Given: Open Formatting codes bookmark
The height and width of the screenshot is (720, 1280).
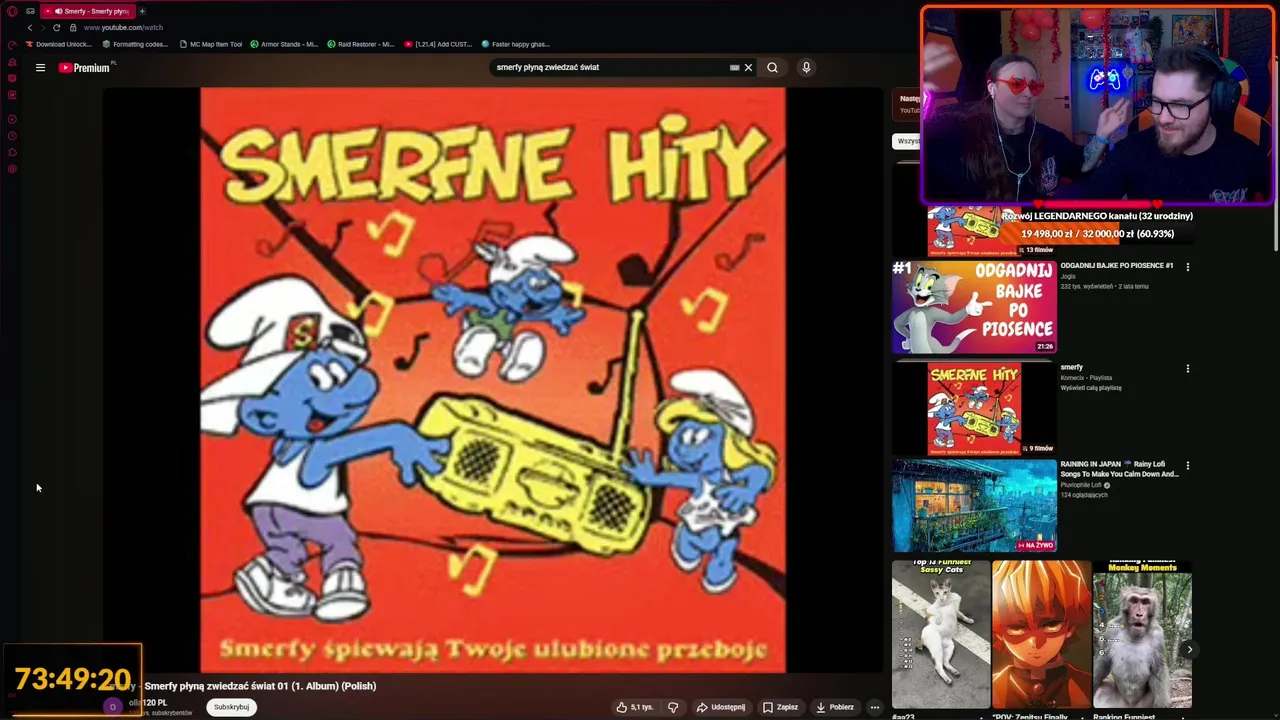Looking at the screenshot, I should coord(135,44).
